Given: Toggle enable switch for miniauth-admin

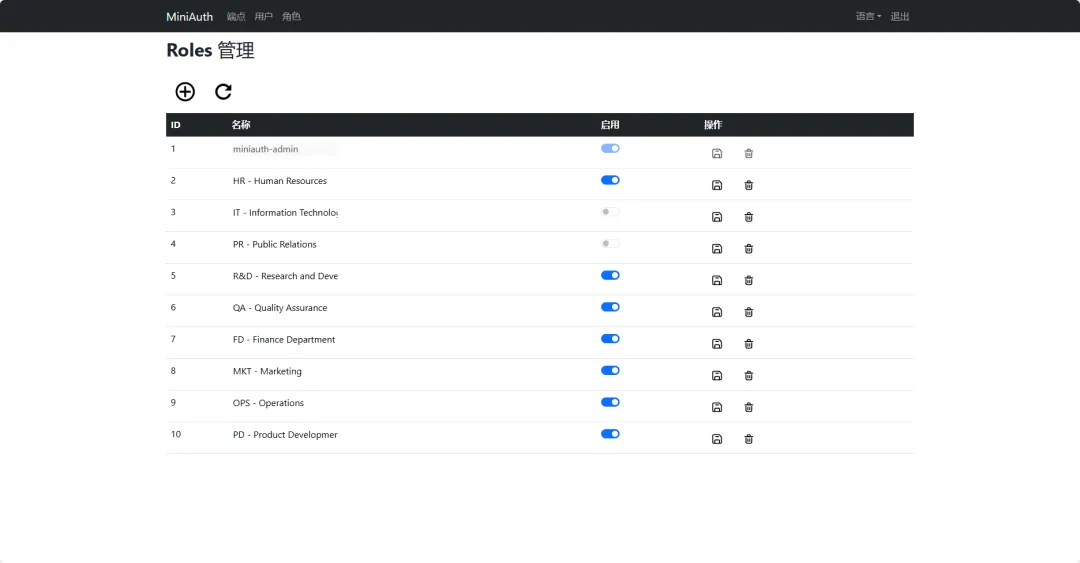Looking at the screenshot, I should (x=610, y=148).
